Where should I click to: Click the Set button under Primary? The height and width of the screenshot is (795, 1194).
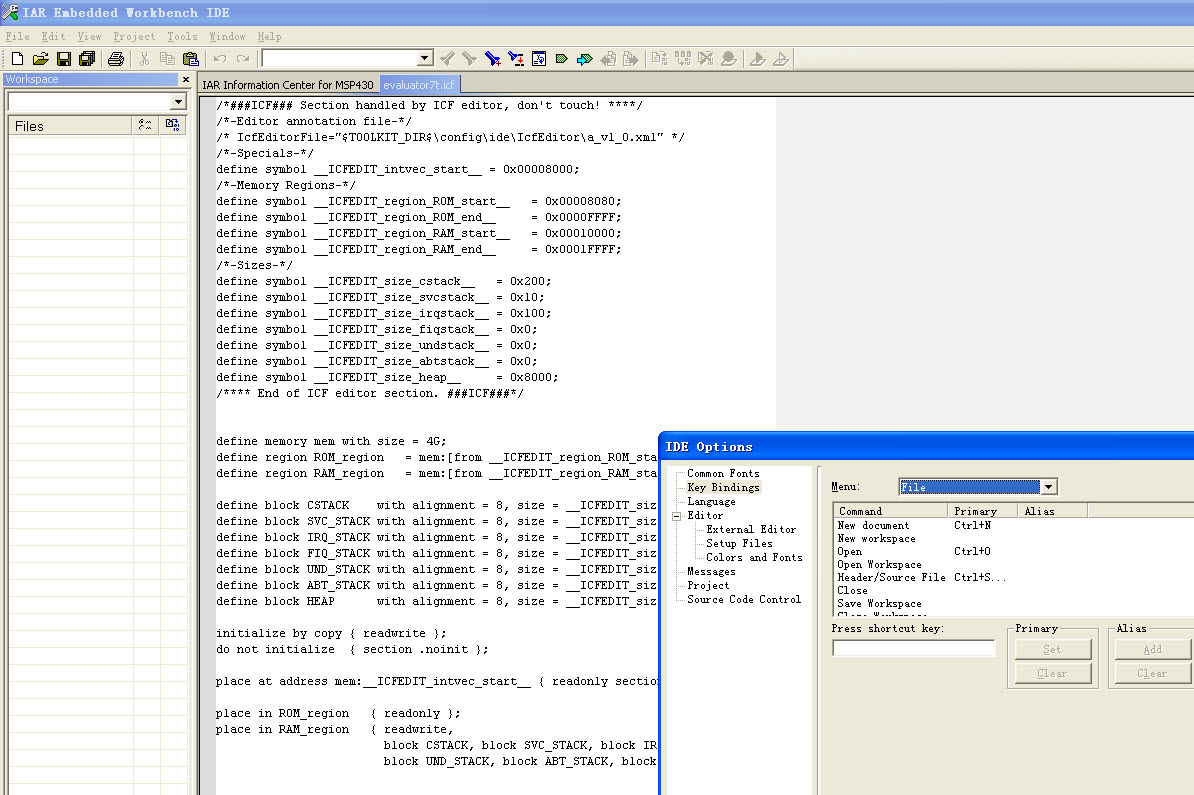click(x=1052, y=649)
